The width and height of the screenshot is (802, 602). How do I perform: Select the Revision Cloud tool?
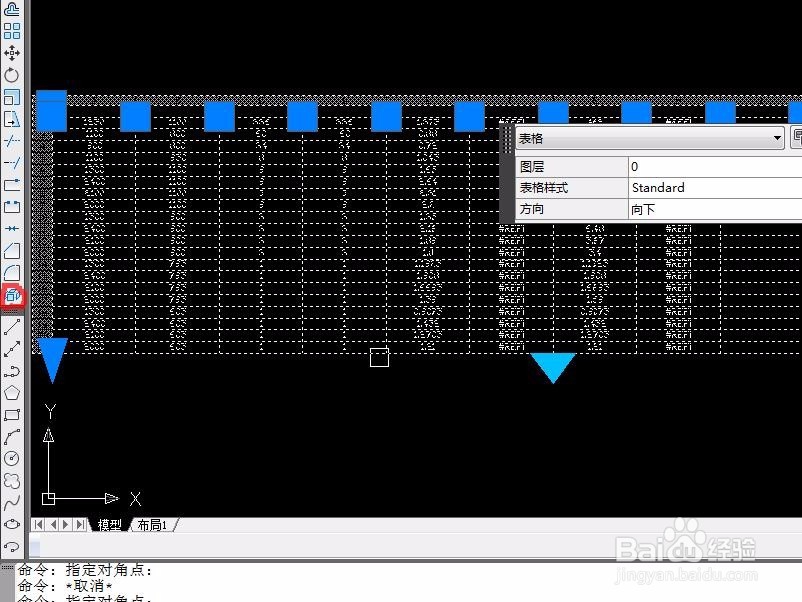click(x=12, y=481)
